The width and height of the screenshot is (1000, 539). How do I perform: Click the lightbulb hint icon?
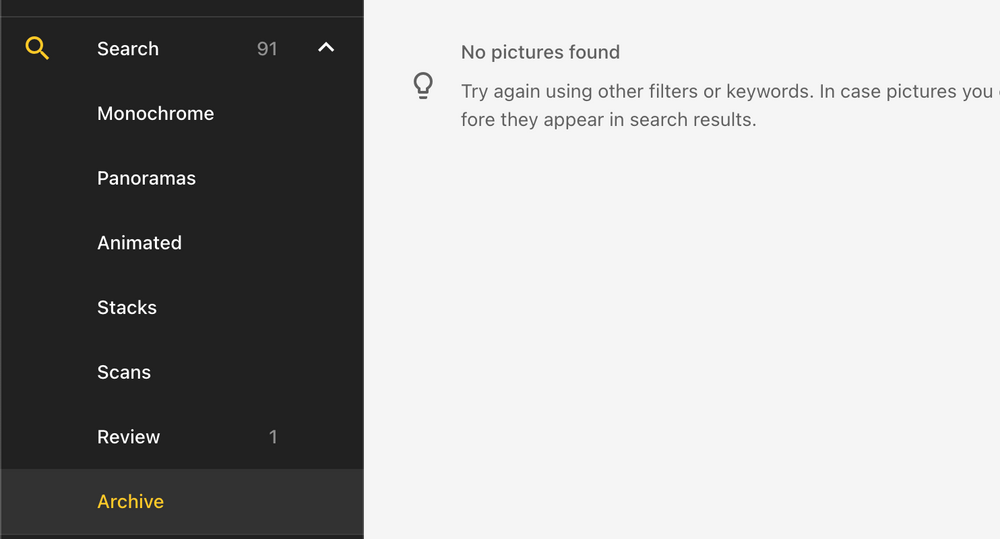tap(423, 85)
